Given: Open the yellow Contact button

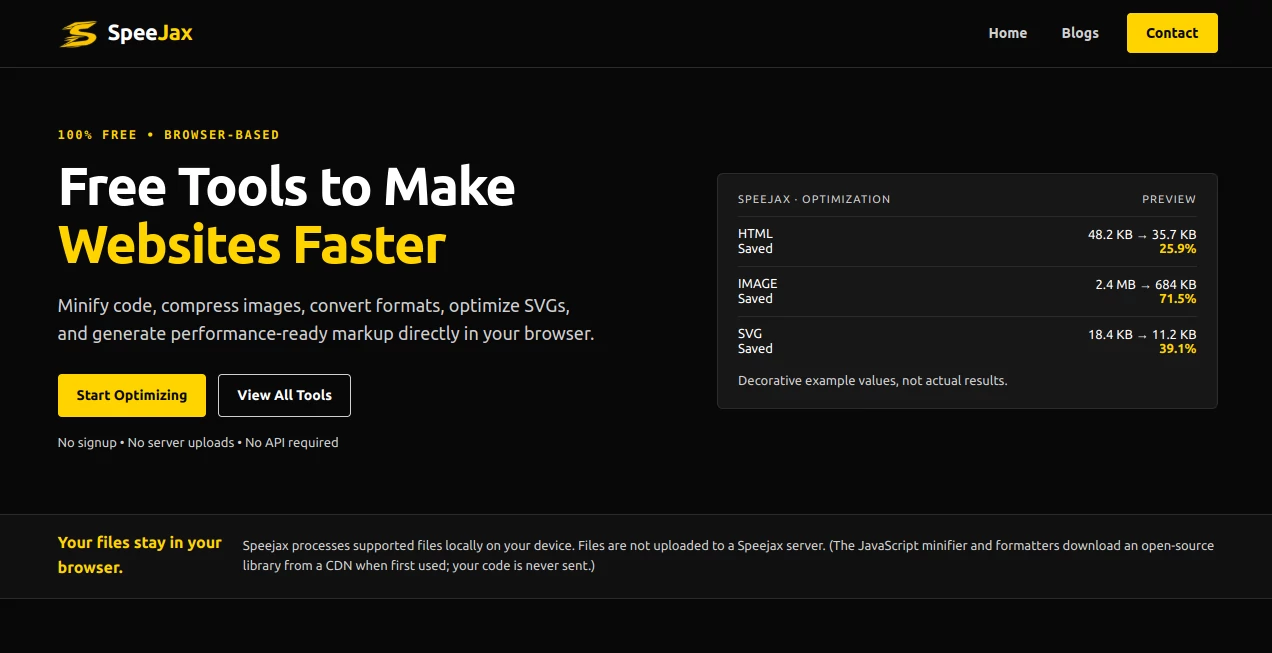Looking at the screenshot, I should [1172, 33].
